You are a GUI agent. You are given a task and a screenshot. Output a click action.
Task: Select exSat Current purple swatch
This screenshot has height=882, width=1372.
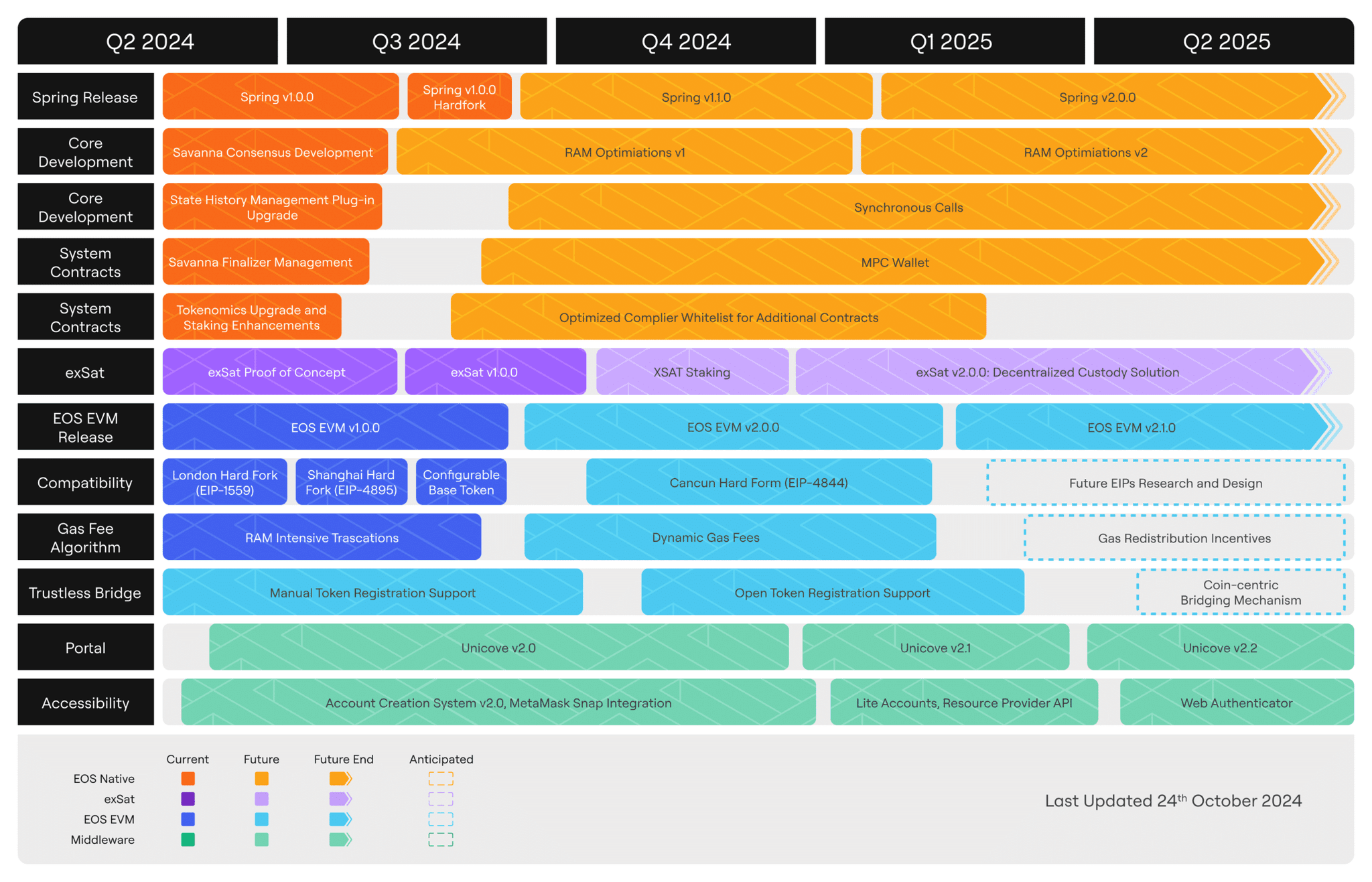tap(188, 799)
